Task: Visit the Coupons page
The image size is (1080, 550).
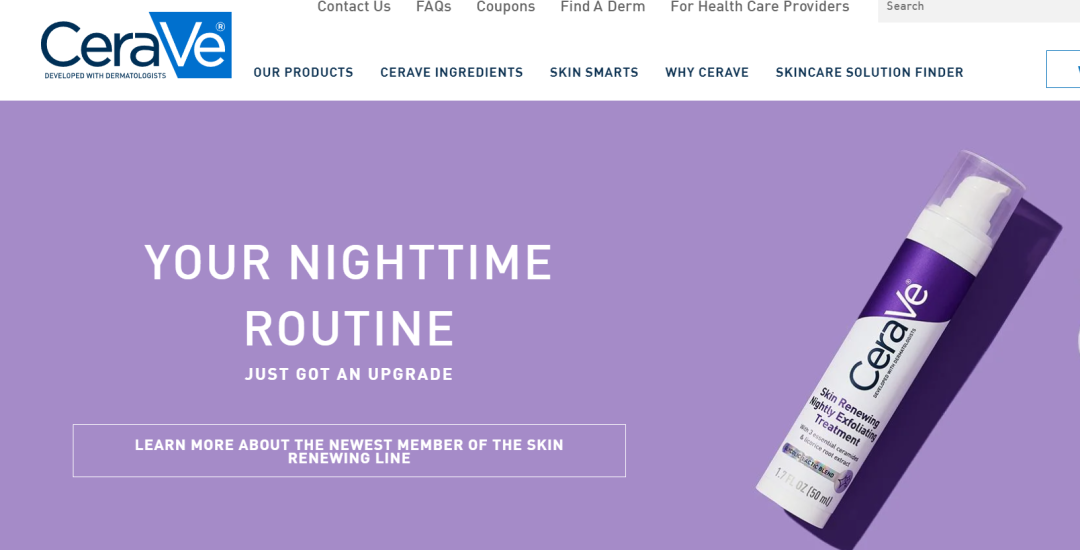Action: click(x=506, y=7)
